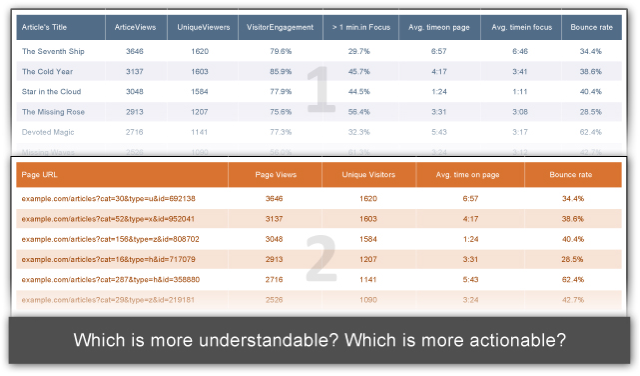Select the 77.9% engagement value
This screenshot has height=376, width=640.
(x=280, y=92)
